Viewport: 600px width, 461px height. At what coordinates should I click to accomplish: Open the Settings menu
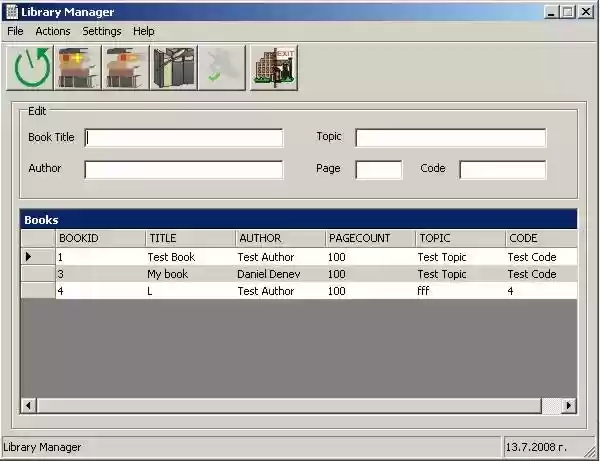102,31
